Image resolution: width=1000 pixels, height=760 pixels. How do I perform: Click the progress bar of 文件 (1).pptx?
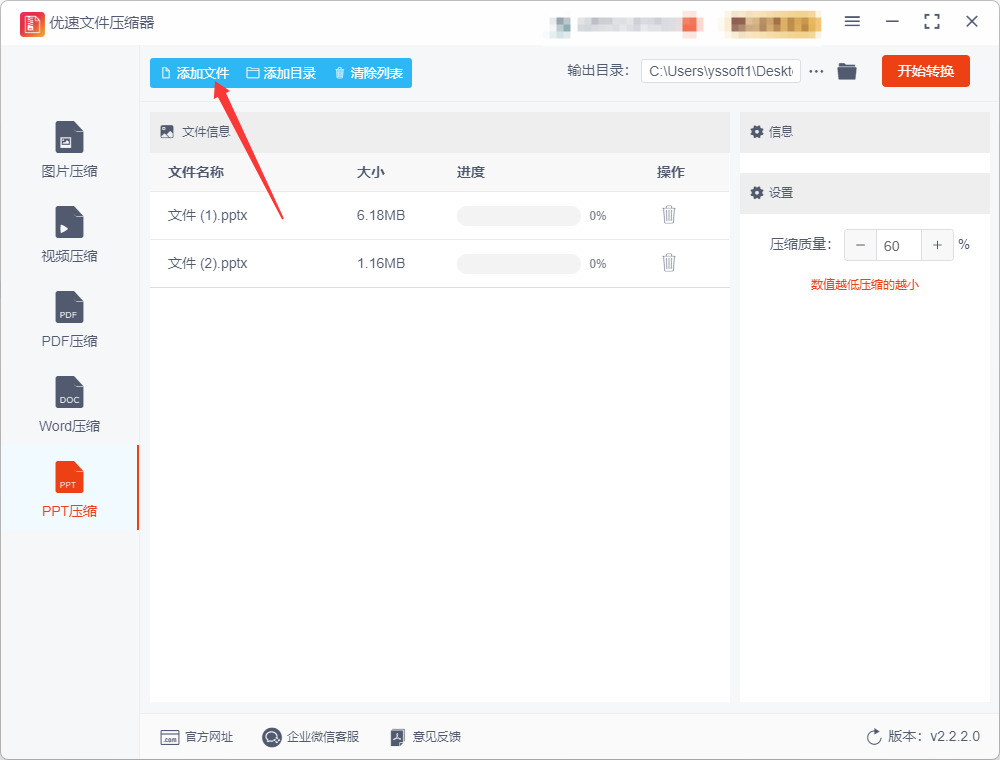click(x=518, y=216)
